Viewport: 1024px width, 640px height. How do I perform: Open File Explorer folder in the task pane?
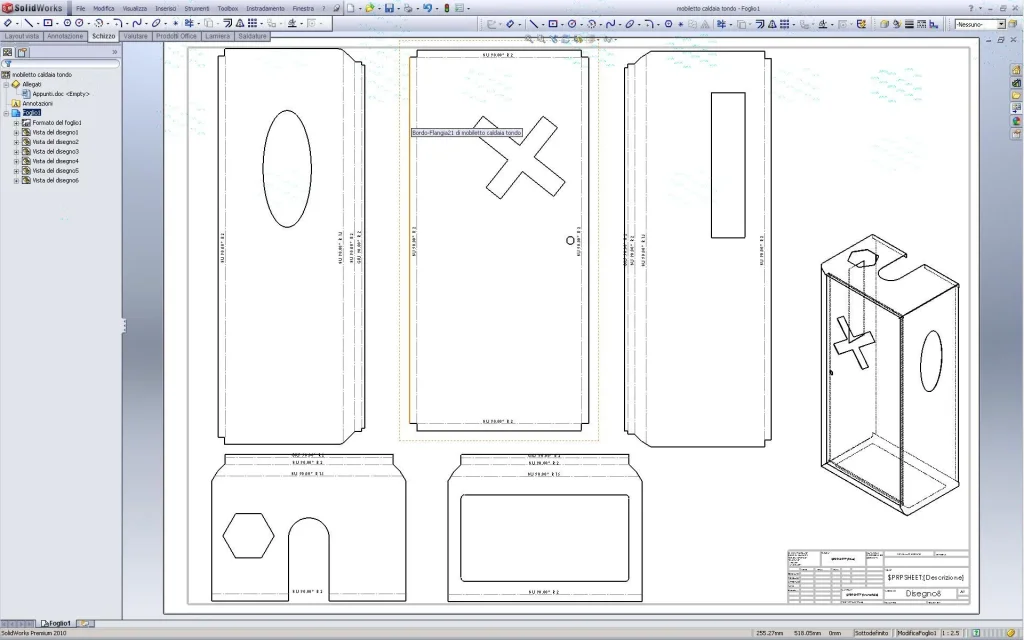pos(1016,95)
